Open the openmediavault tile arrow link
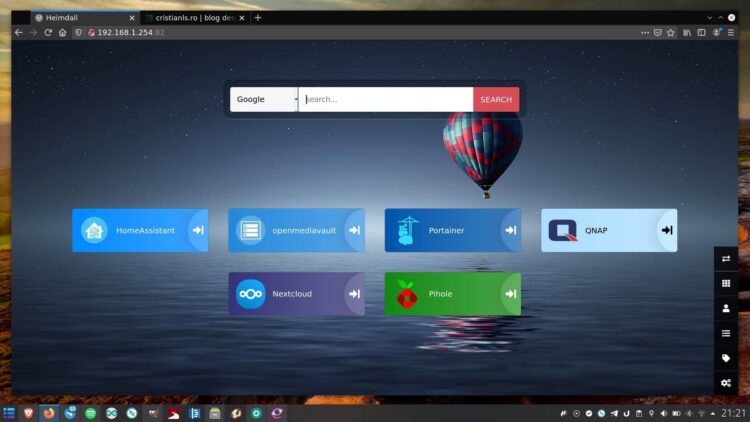 coord(354,230)
